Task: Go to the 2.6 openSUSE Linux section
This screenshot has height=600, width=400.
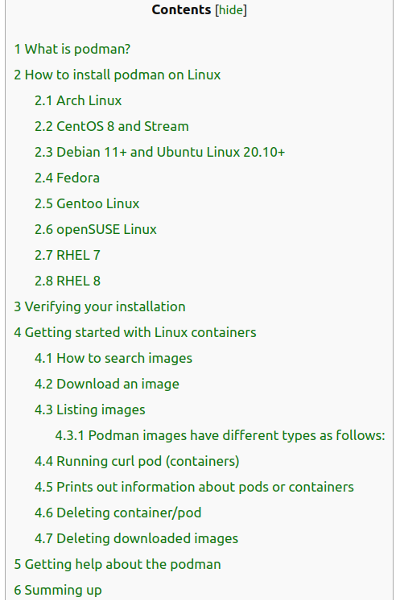Action: point(96,229)
